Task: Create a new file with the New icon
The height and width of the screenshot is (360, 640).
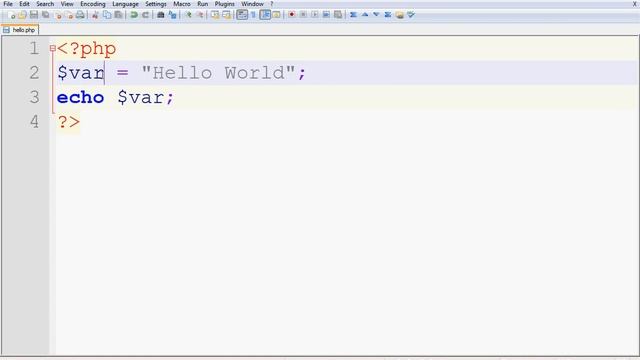Action: click(x=11, y=15)
